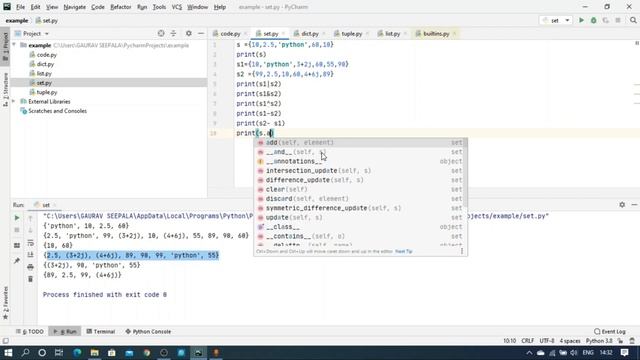The image size is (640, 360).
Task: Open completion popup options menu (three dots)
Action: click(462, 251)
